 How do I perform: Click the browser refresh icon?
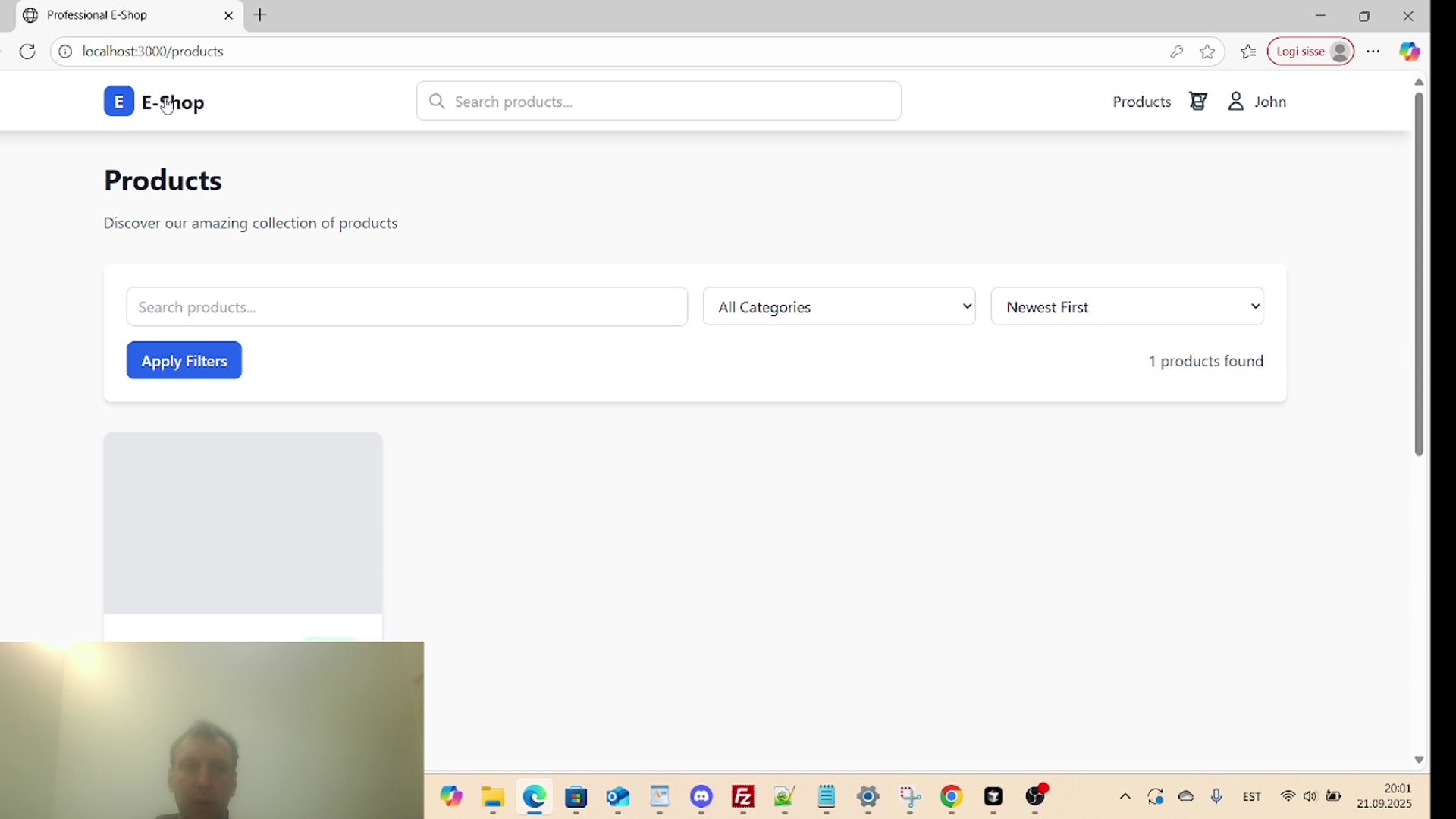(27, 52)
